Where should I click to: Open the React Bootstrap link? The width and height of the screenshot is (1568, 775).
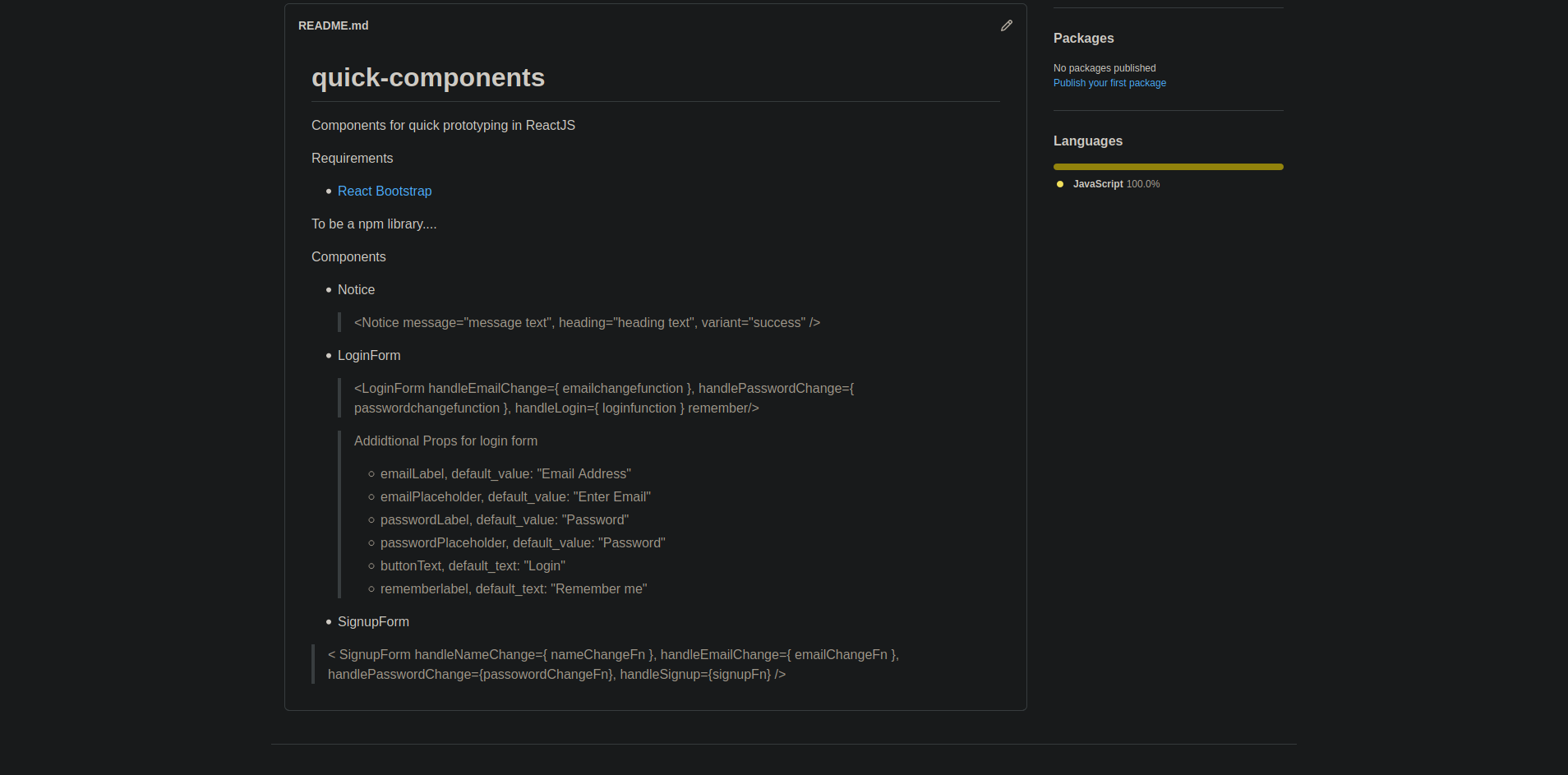point(384,191)
